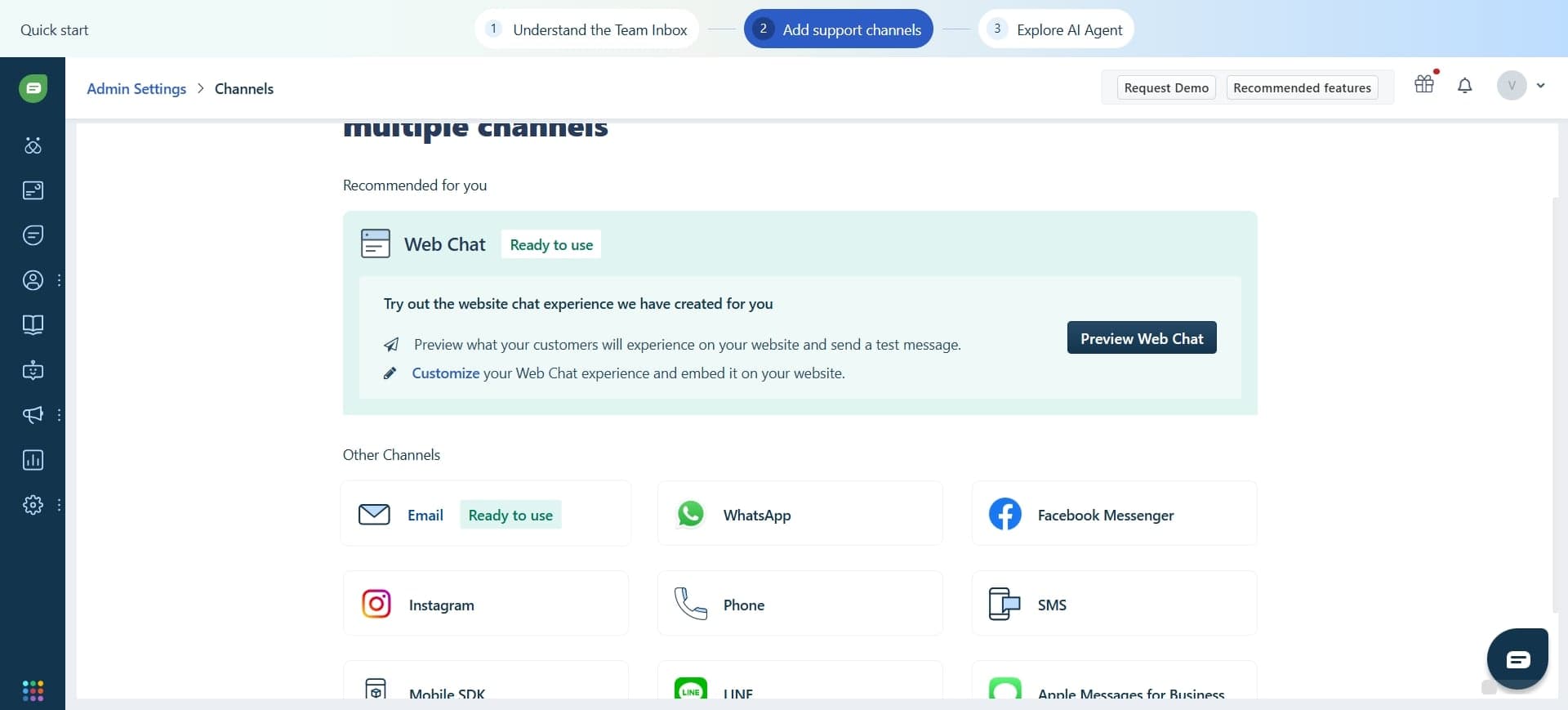This screenshot has width=1568, height=710.
Task: Click the Quick start label
Action: (54, 29)
